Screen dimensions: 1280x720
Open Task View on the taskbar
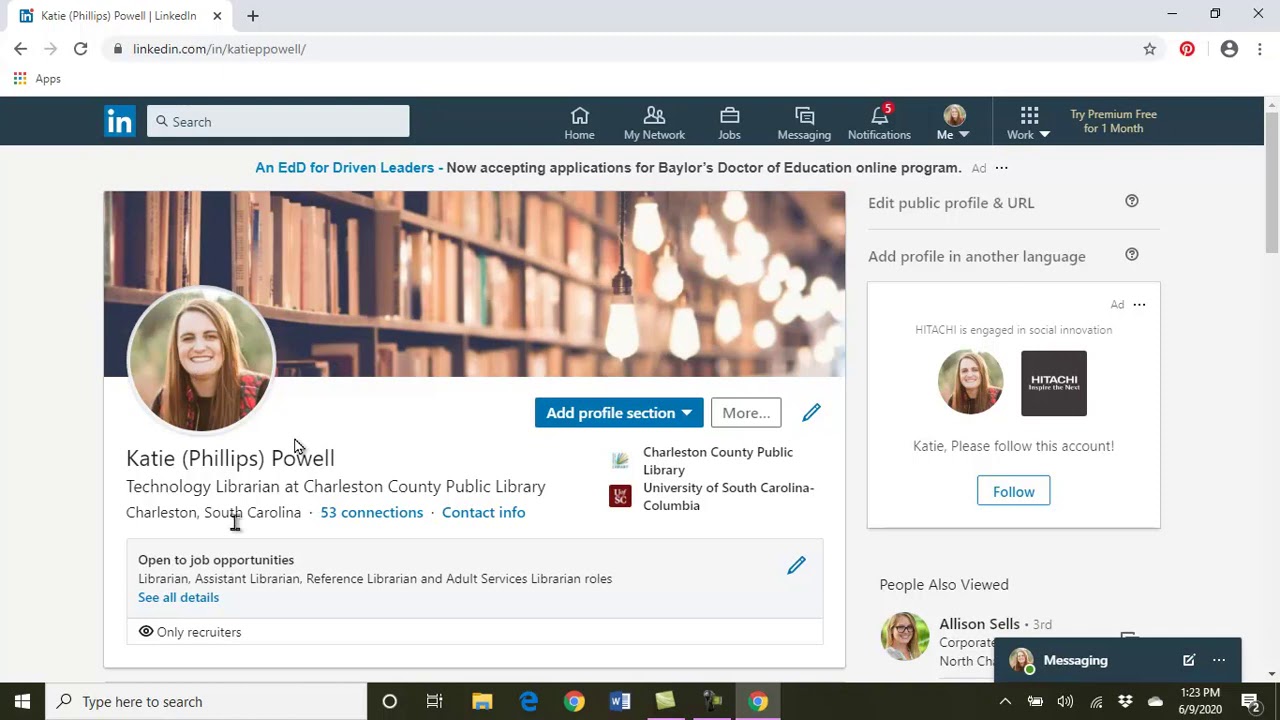[x=434, y=701]
